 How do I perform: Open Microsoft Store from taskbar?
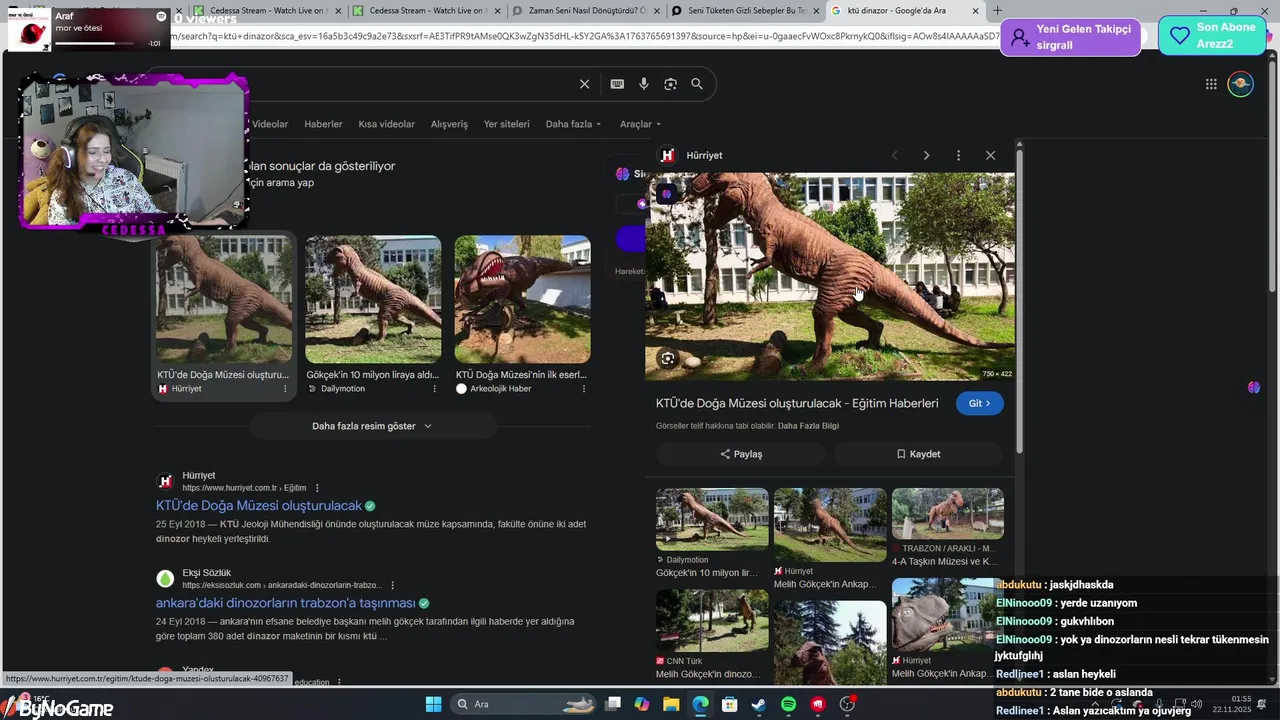click(x=730, y=704)
